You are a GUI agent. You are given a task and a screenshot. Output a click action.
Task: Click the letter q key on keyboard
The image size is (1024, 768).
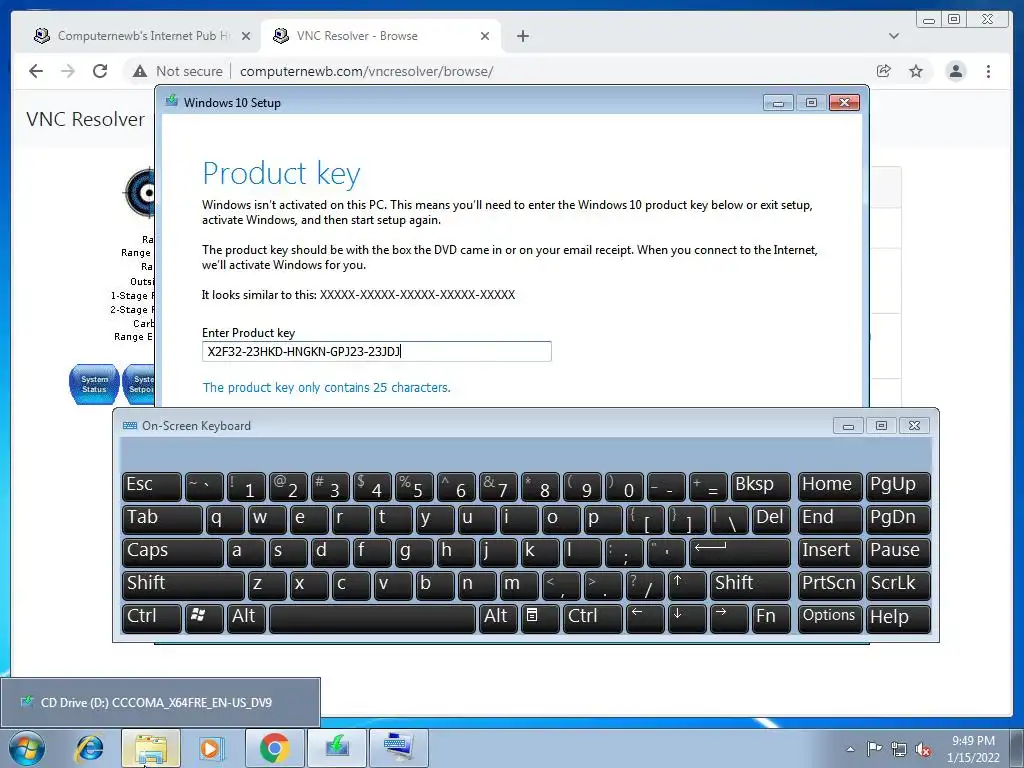click(225, 519)
